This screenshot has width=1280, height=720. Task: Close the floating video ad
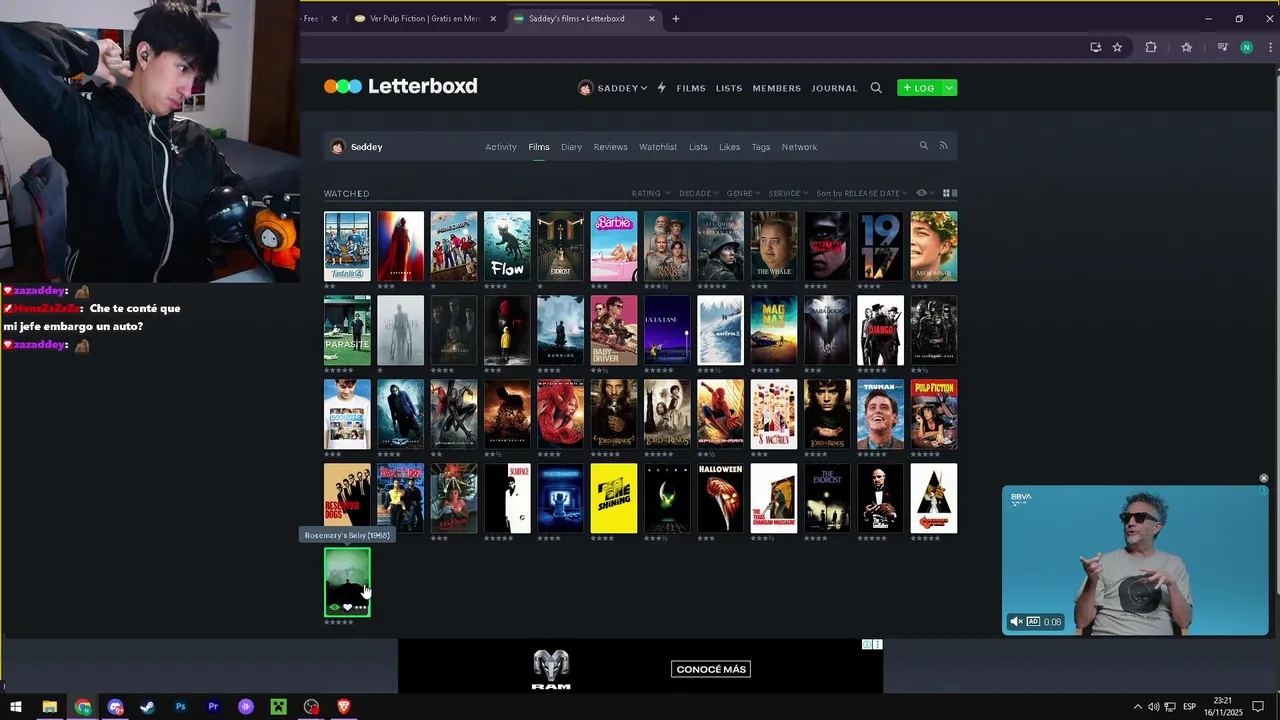1263,478
